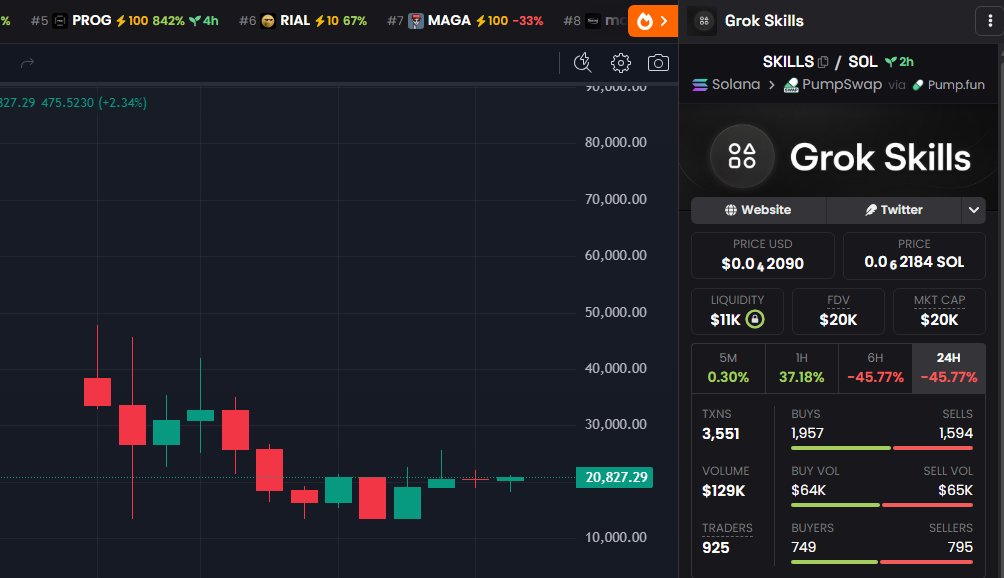This screenshot has height=578, width=1004.
Task: Click the SELLERS 795 value
Action: (960, 547)
